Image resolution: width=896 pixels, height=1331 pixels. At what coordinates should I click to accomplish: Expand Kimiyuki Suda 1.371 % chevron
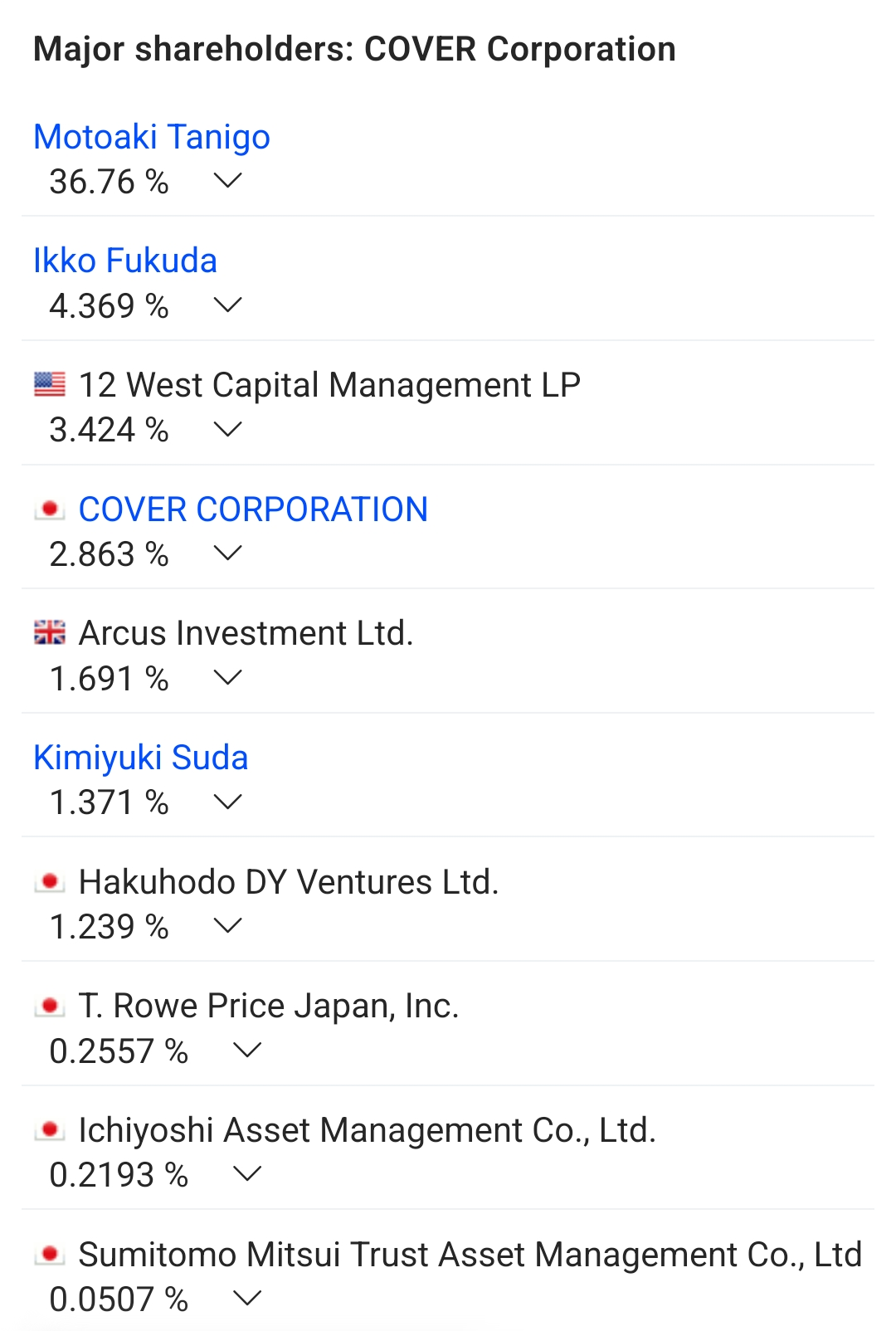pos(227,802)
